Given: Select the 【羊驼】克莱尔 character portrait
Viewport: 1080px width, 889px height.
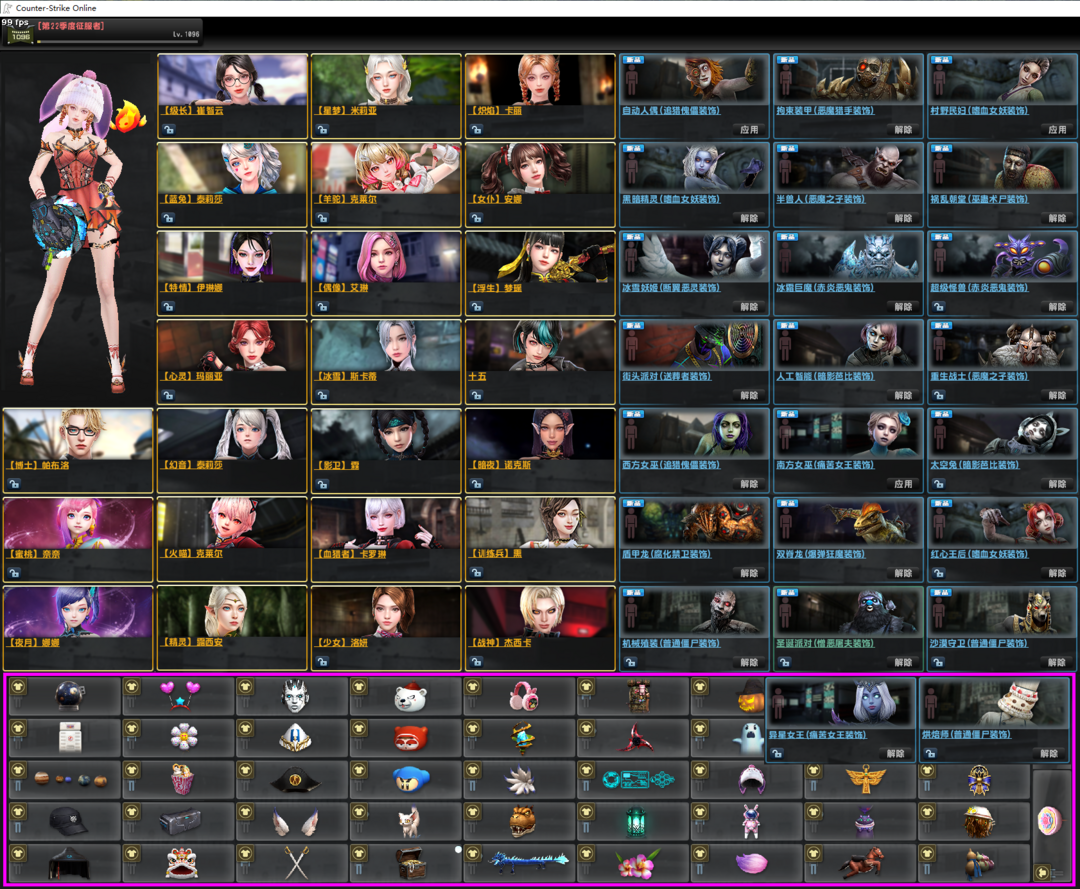Looking at the screenshot, I should tap(386, 168).
